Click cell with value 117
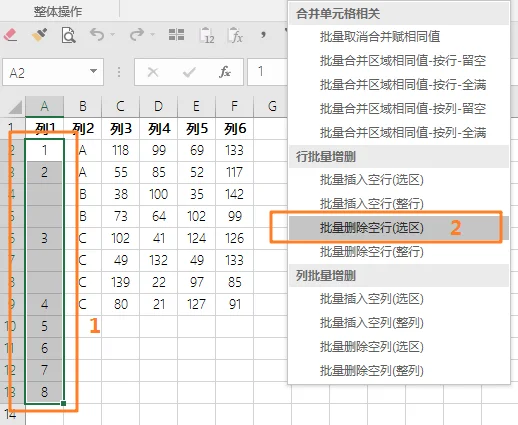 (x=234, y=172)
